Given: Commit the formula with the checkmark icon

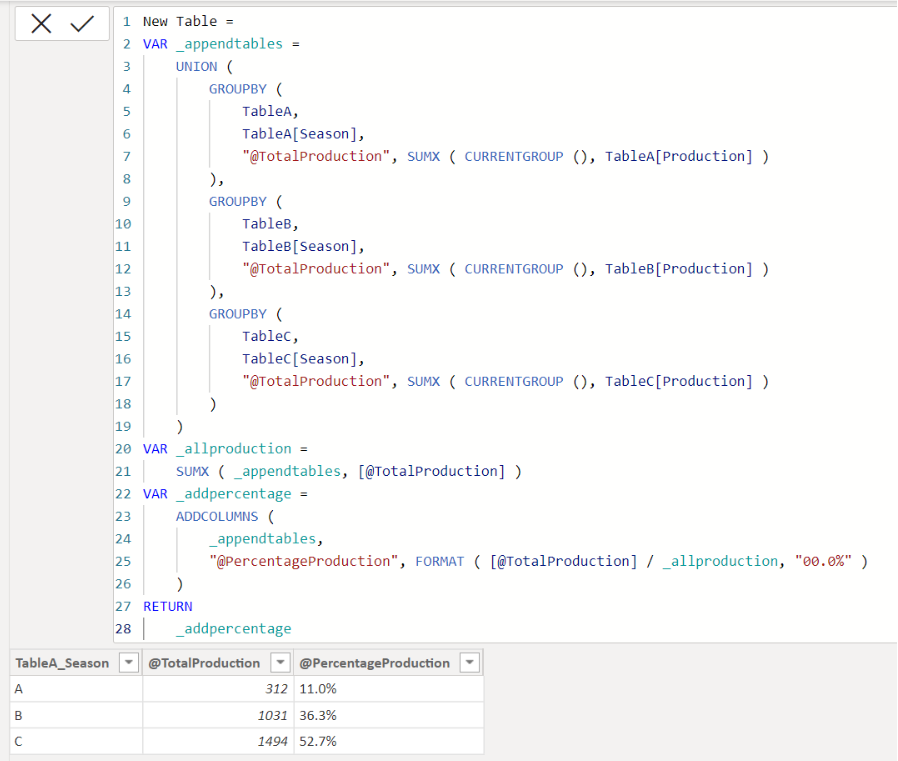Looking at the screenshot, I should 82,23.
